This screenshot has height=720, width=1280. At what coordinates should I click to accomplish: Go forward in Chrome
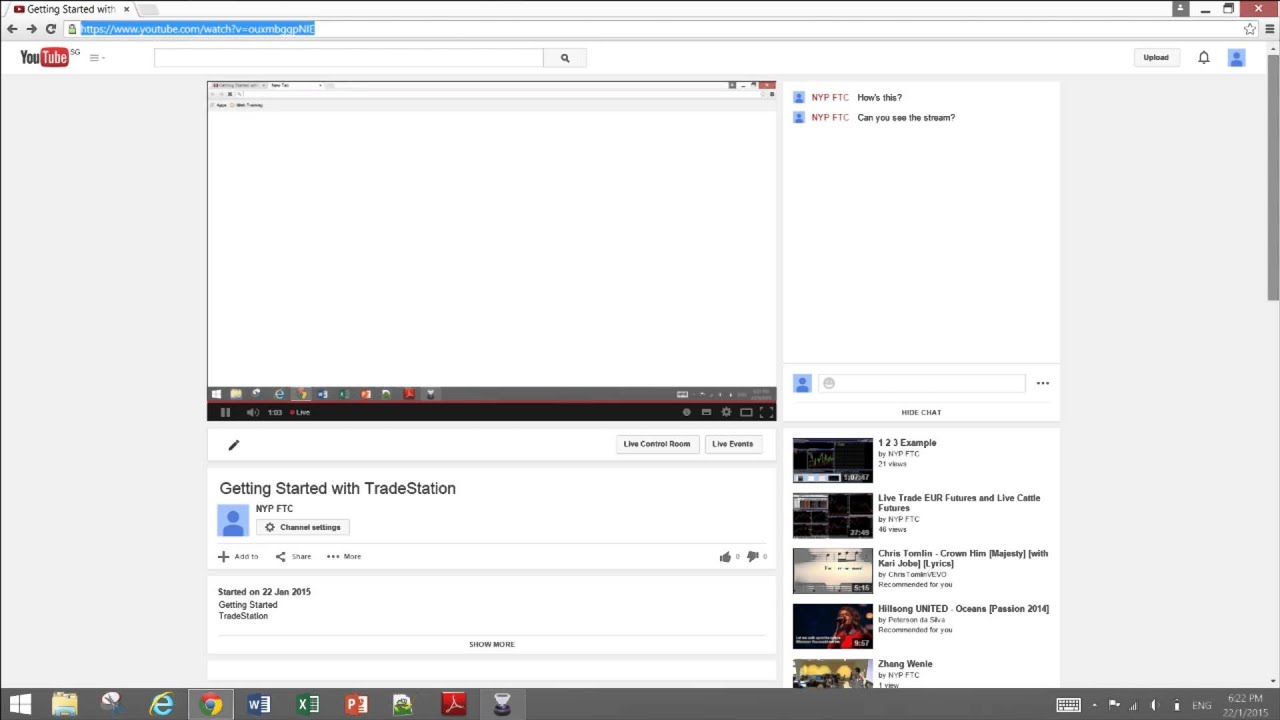point(31,29)
